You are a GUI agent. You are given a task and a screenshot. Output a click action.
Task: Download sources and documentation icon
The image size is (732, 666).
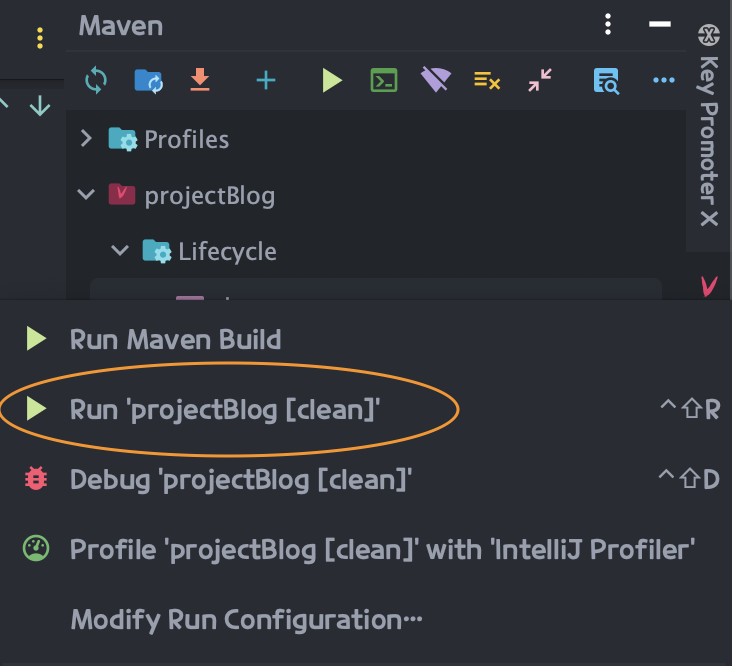coord(200,80)
